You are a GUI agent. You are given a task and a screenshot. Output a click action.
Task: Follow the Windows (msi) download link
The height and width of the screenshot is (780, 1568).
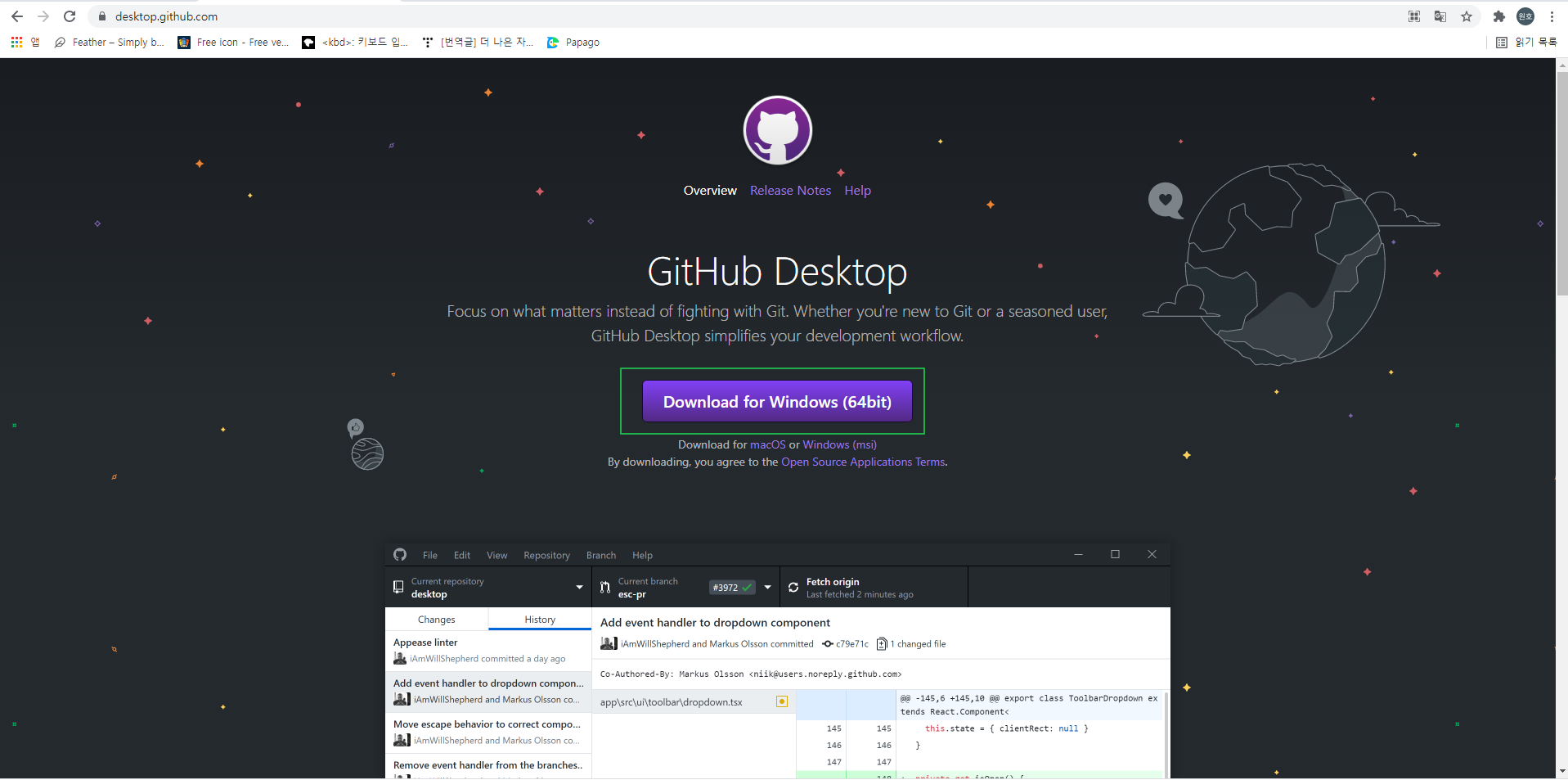tap(839, 445)
